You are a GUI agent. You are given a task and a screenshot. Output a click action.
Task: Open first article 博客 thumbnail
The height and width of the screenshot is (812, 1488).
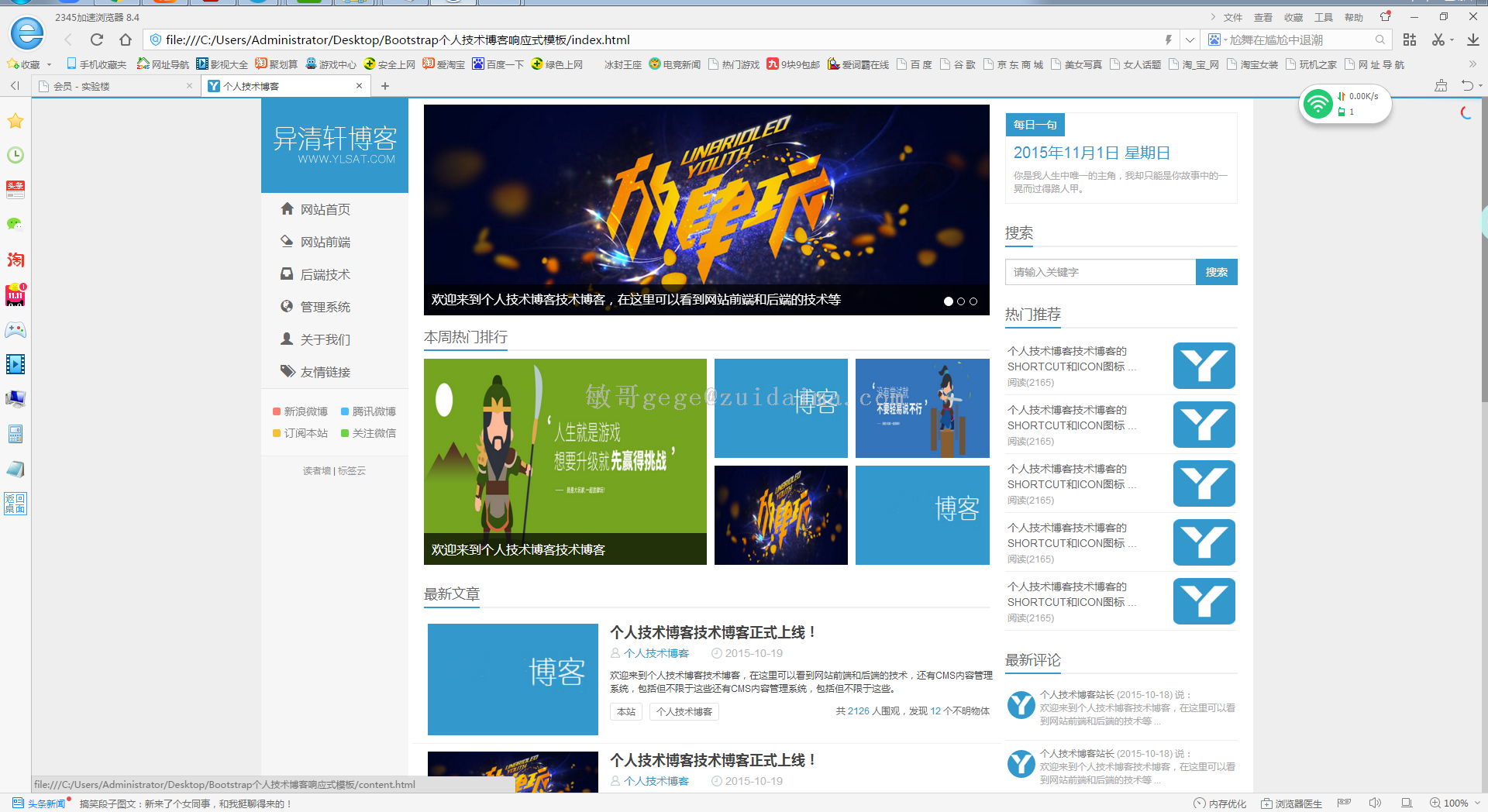pos(513,680)
